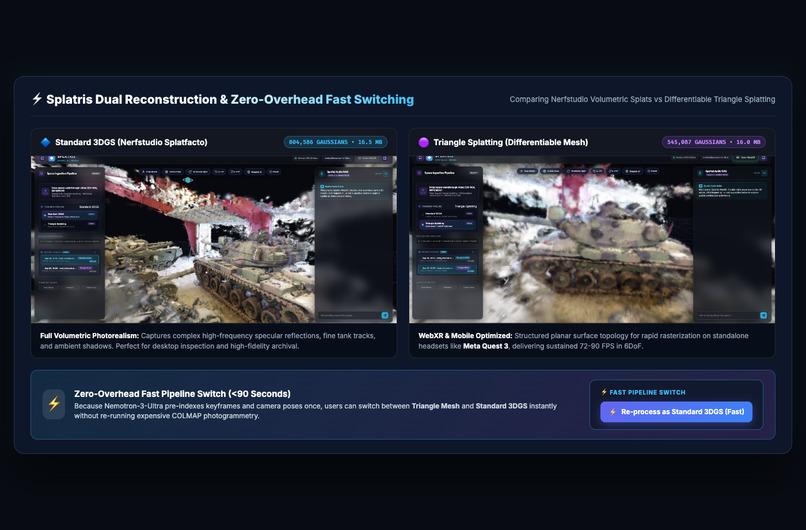Click the Comparing Nerfstudio Volumetric Splats subtitle
The width and height of the screenshot is (806, 530).
(x=642, y=99)
